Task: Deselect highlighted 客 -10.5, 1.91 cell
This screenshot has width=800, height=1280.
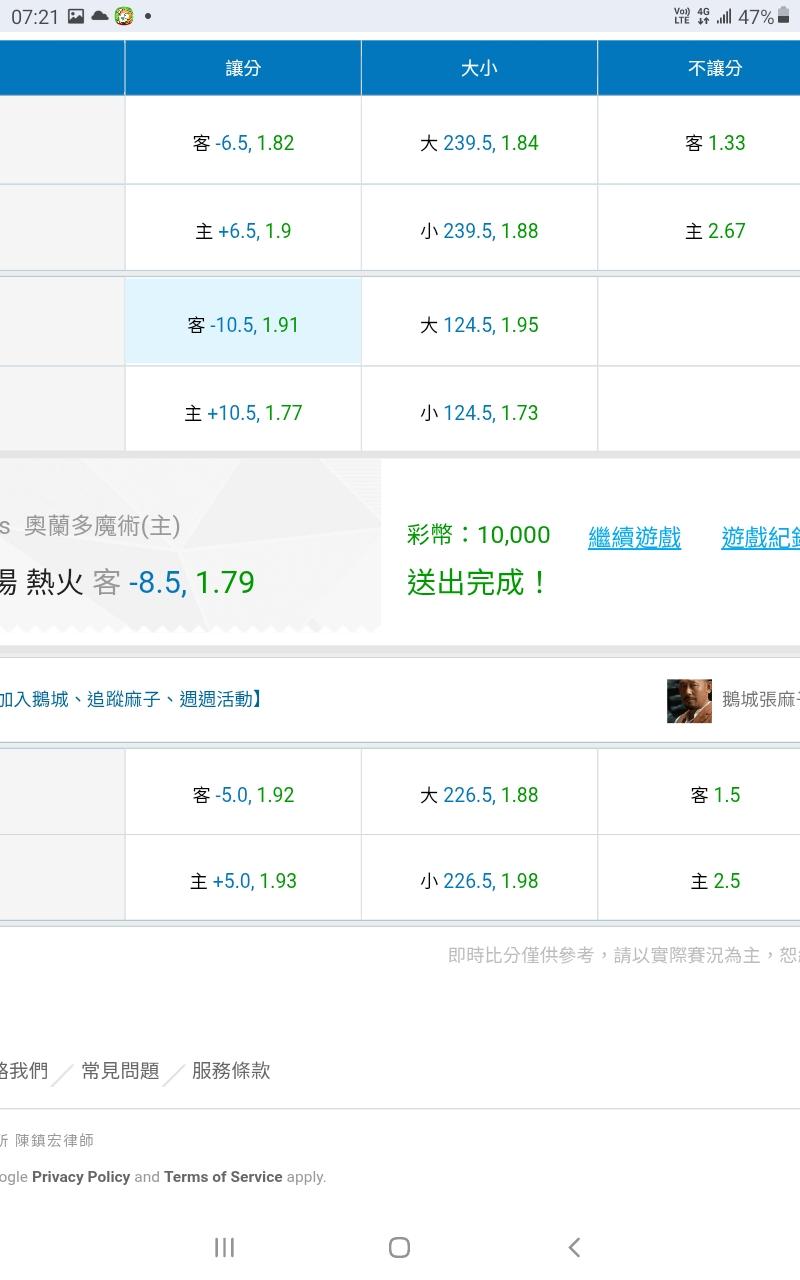Action: coord(243,325)
